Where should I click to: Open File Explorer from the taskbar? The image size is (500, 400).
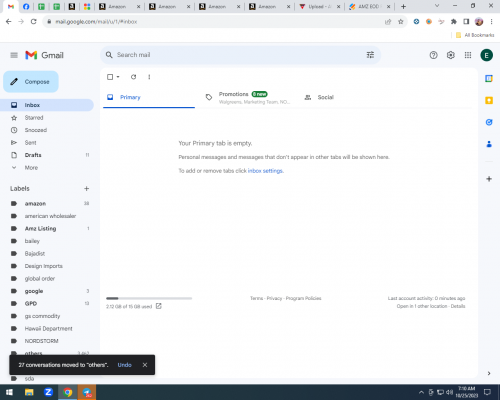pos(29,392)
